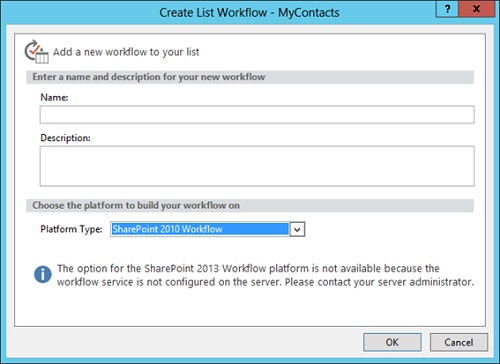
Task: Click the Create List Workflow title bar
Action: point(249,13)
